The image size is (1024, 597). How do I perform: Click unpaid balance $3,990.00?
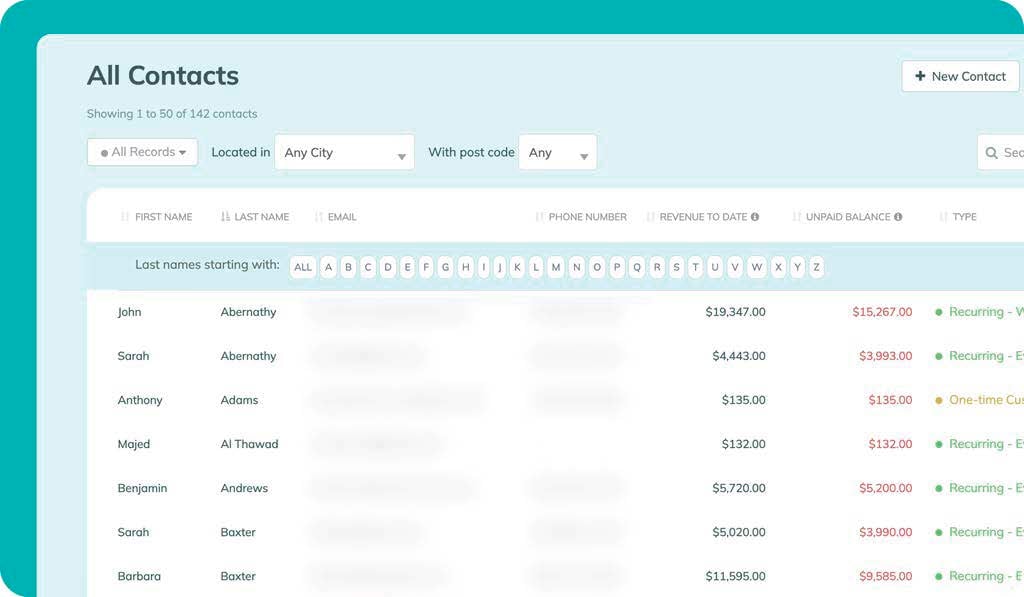tap(886, 532)
